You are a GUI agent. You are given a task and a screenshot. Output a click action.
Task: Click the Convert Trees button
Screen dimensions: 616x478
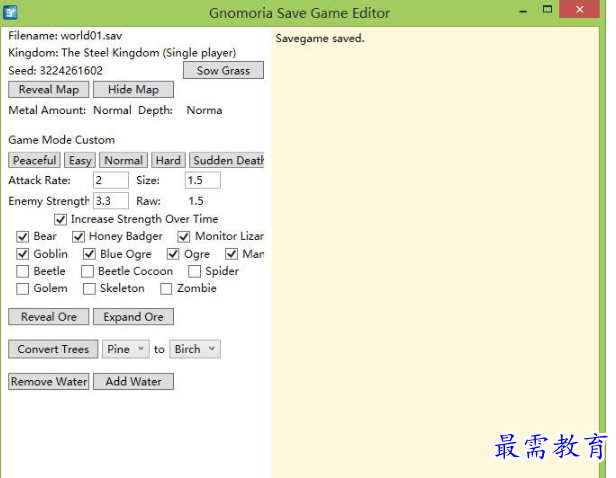[x=53, y=349]
